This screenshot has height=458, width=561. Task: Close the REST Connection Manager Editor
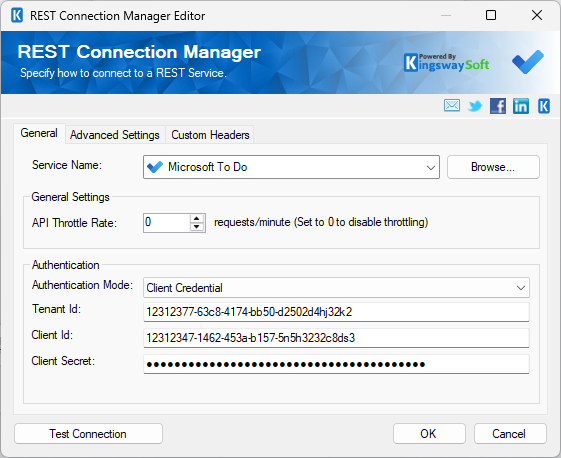[x=537, y=15]
